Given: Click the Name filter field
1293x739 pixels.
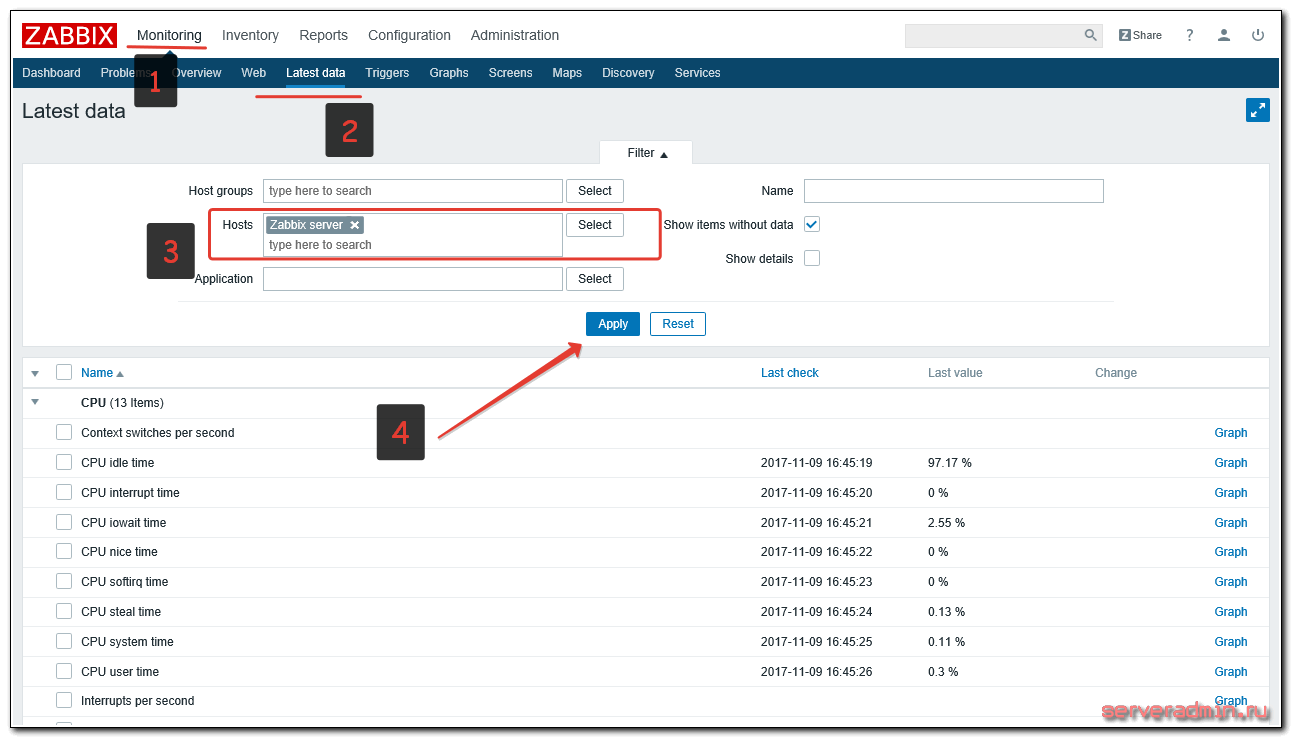Looking at the screenshot, I should [954, 191].
